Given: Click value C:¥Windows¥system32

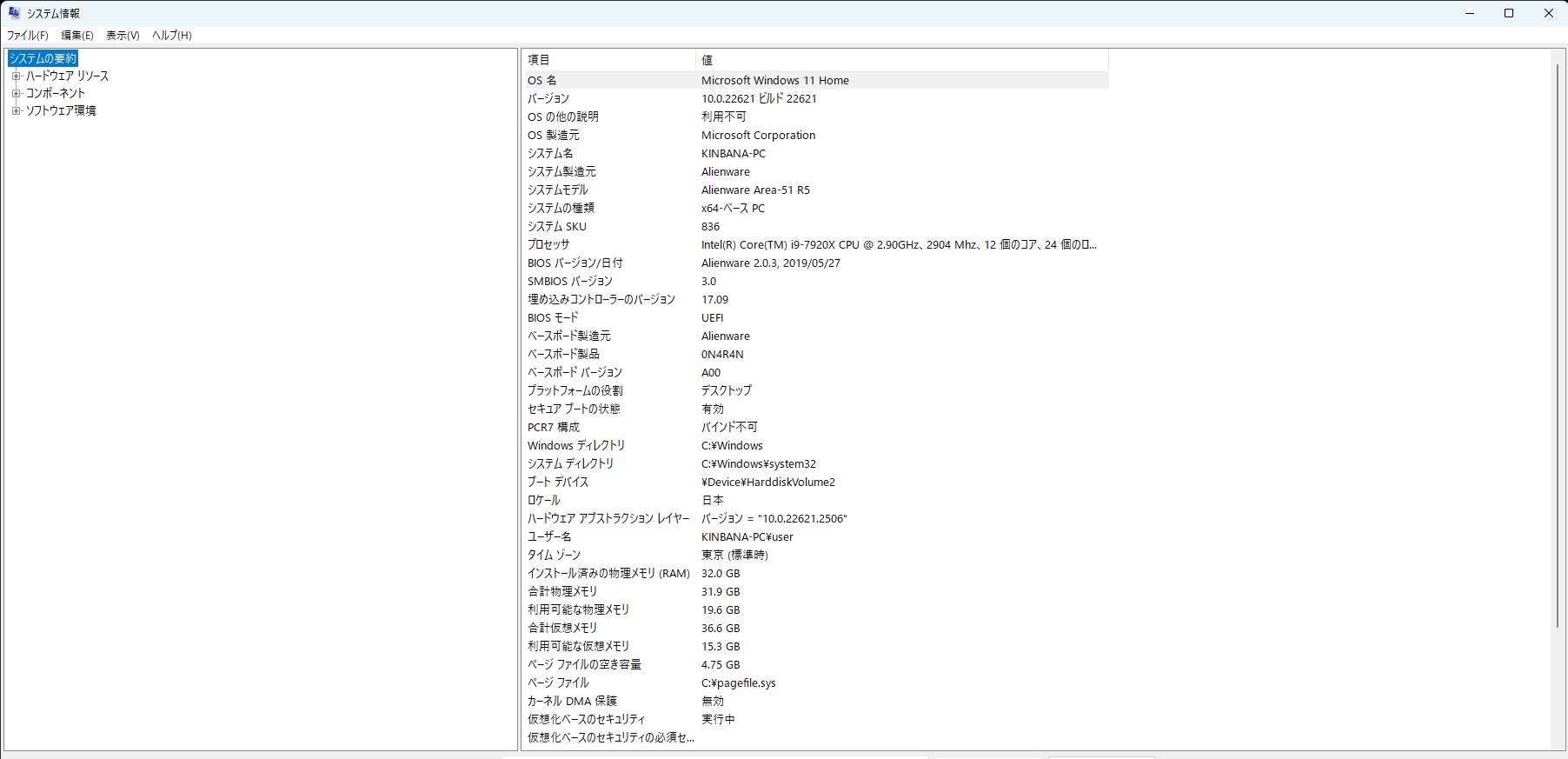Looking at the screenshot, I should 759,463.
